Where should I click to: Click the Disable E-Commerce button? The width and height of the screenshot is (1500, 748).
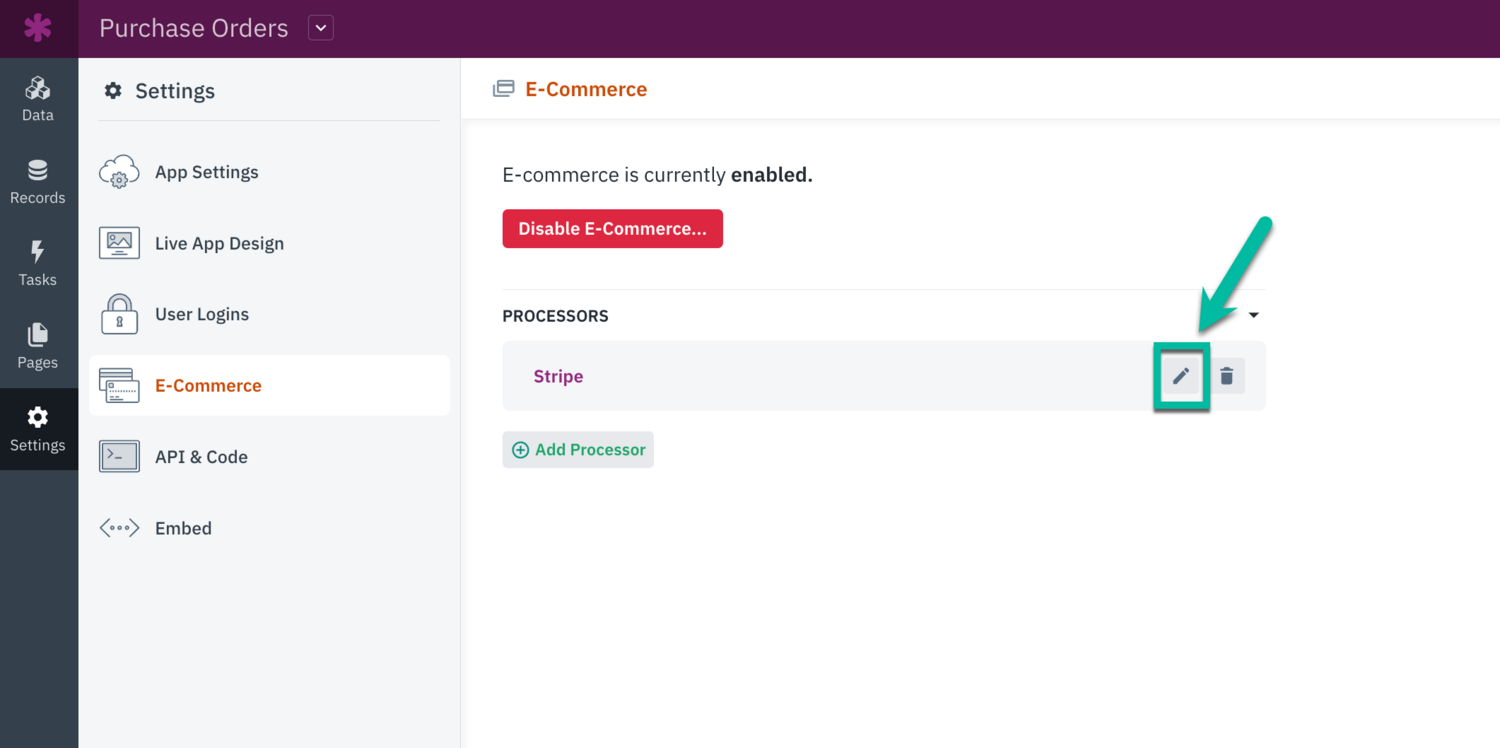tap(612, 228)
